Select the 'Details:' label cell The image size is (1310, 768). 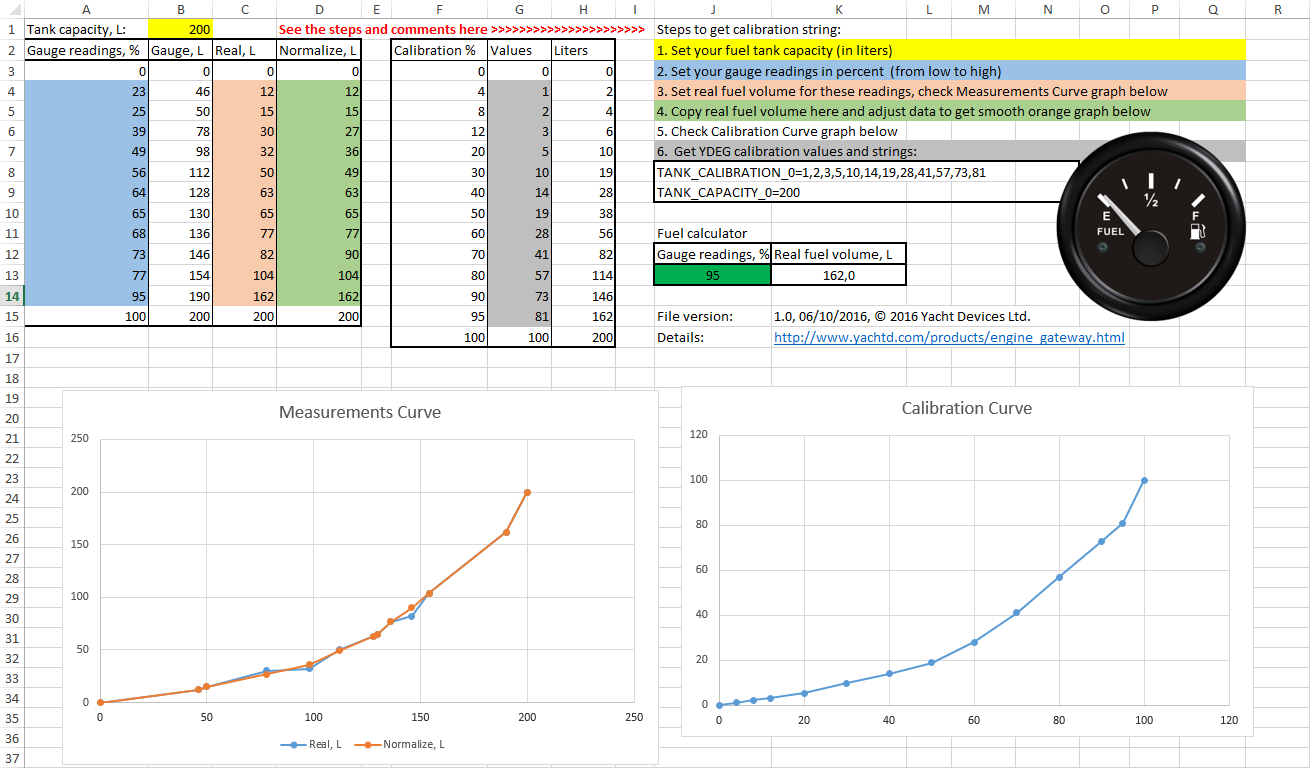(x=713, y=337)
